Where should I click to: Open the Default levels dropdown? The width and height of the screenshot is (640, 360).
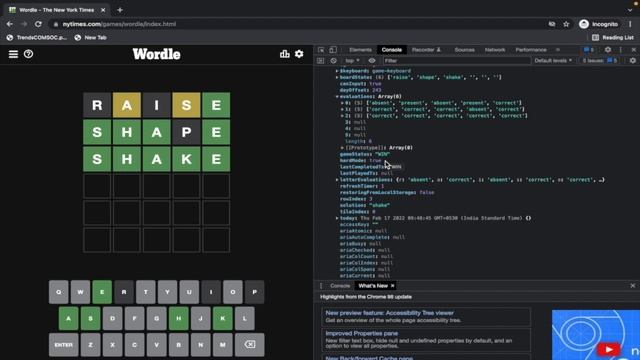pos(553,60)
